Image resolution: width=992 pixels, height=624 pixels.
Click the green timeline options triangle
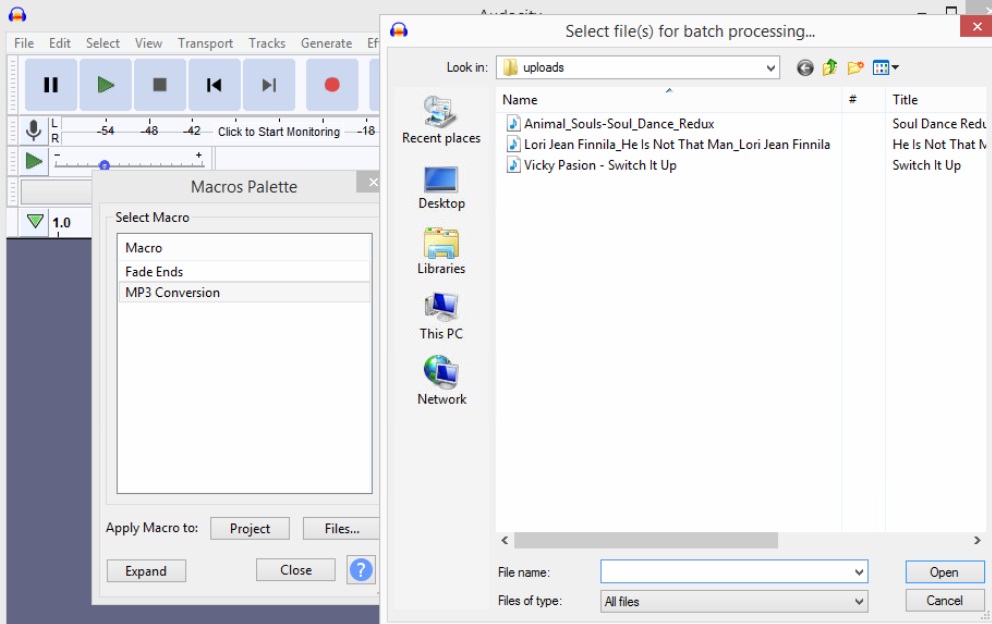(35, 222)
